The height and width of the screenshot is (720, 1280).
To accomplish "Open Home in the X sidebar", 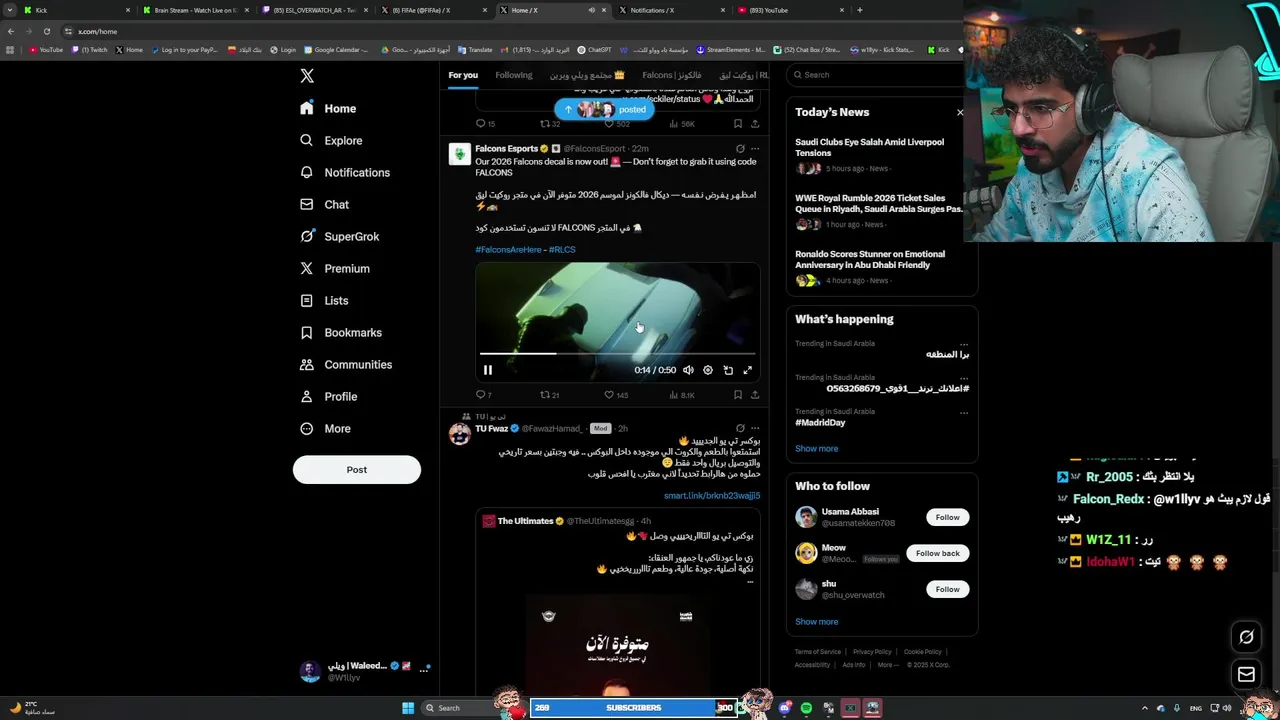I will pos(328,108).
